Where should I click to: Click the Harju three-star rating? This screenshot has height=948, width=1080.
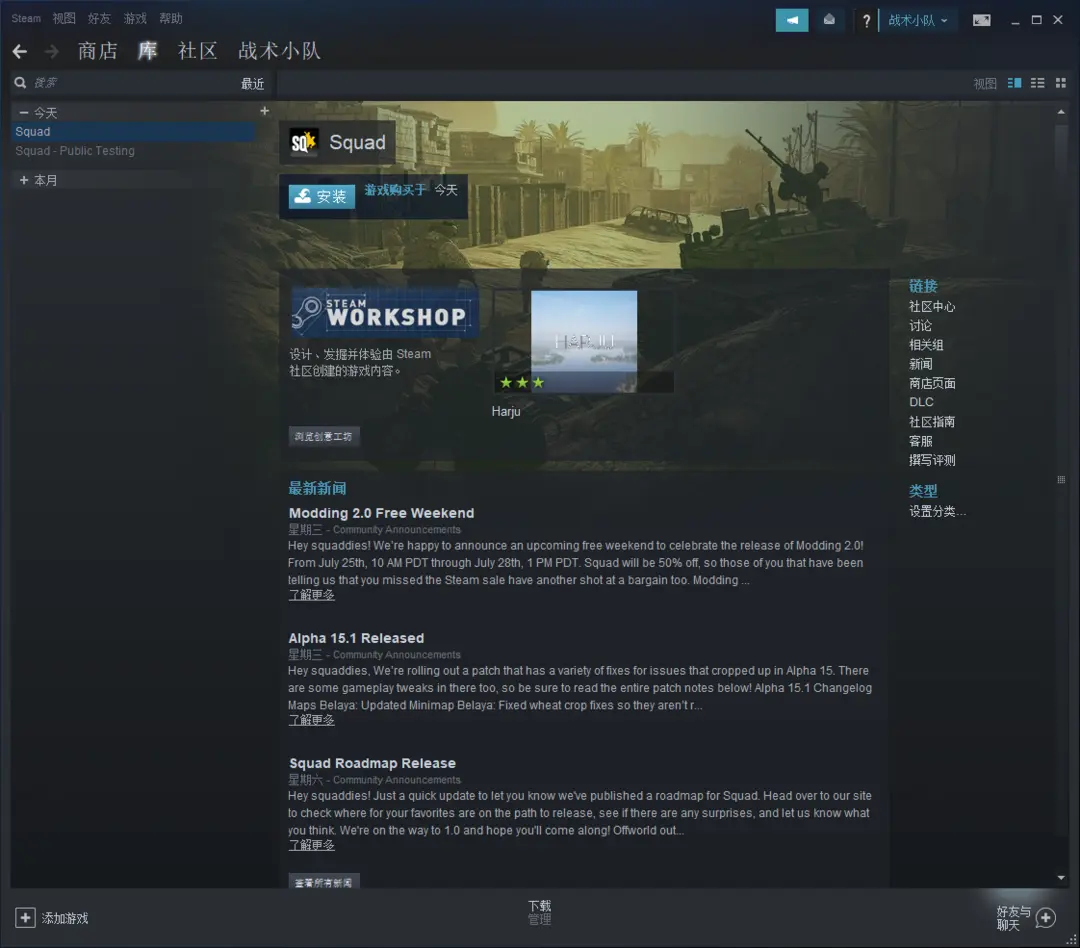[521, 382]
